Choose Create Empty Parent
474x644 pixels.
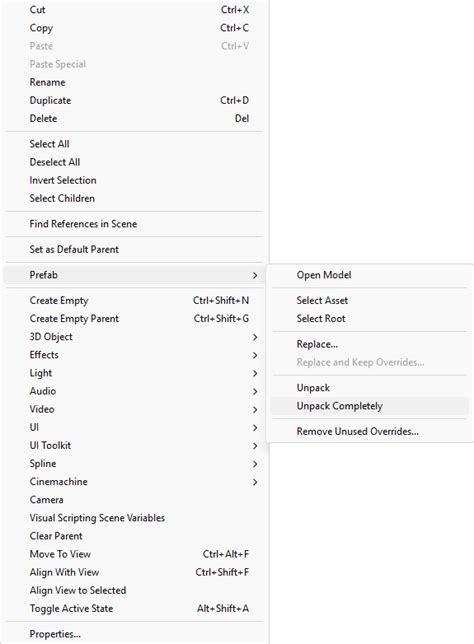[x=134, y=318]
